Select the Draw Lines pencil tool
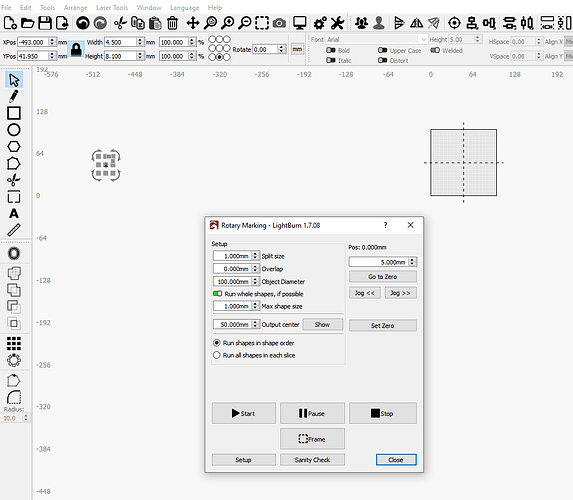Screen dimensions: 573x500 point(14,96)
